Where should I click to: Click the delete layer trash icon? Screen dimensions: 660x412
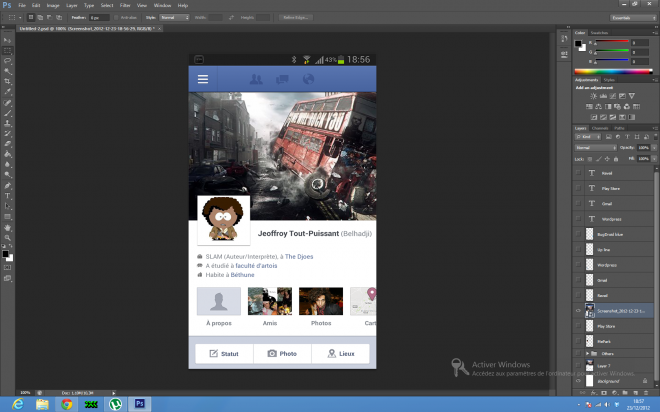pyautogui.click(x=646, y=393)
